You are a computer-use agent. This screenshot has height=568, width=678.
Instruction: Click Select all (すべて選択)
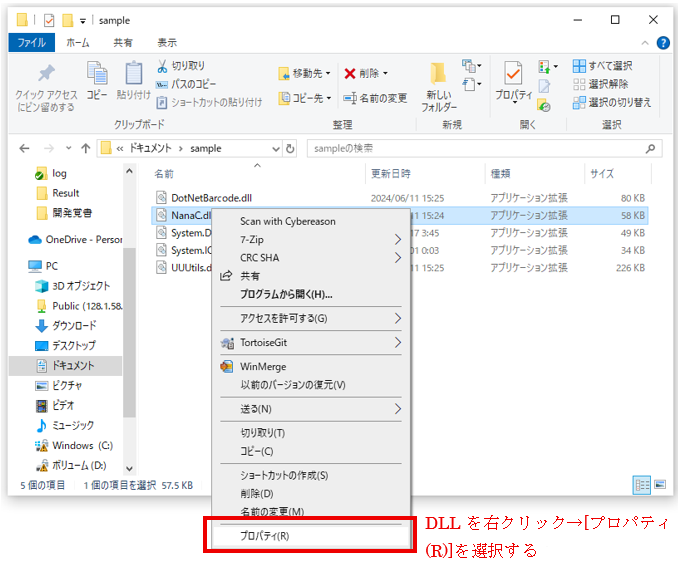tap(602, 66)
